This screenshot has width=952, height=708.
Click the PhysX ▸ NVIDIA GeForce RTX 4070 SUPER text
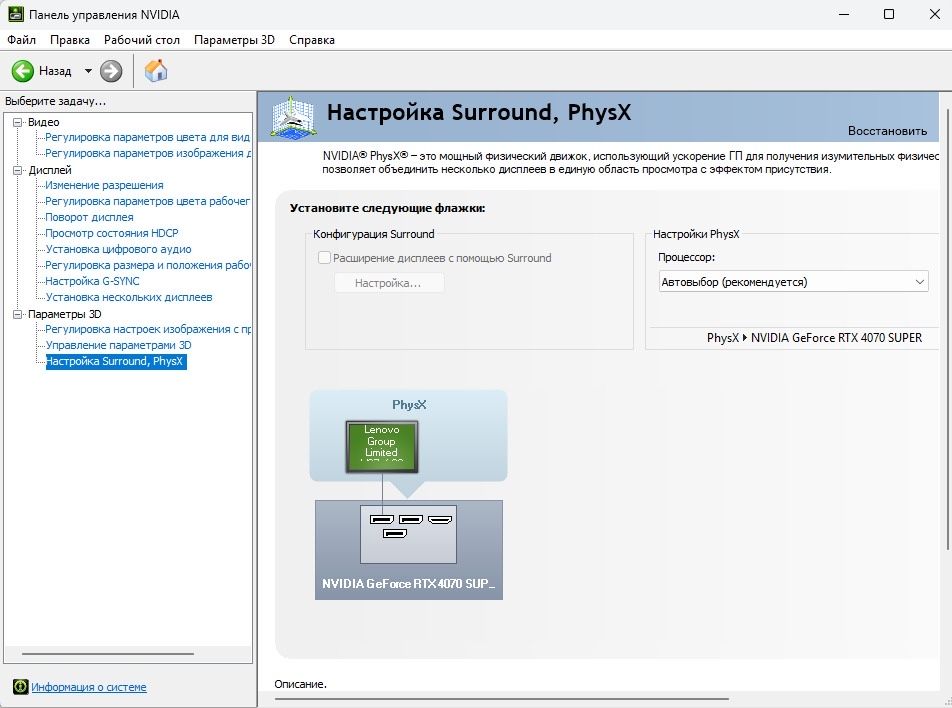(x=814, y=338)
